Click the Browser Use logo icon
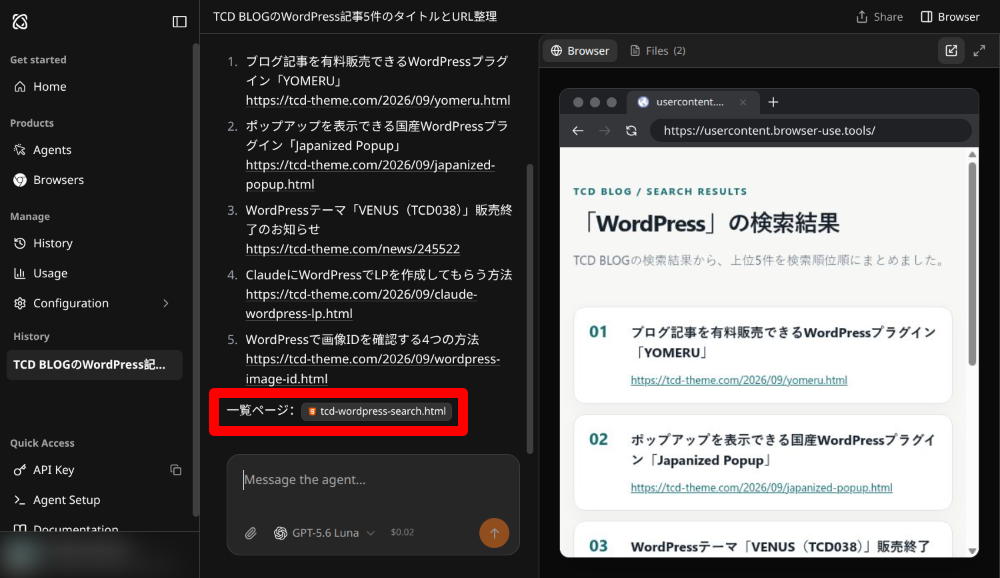This screenshot has width=1000, height=578. point(20,22)
